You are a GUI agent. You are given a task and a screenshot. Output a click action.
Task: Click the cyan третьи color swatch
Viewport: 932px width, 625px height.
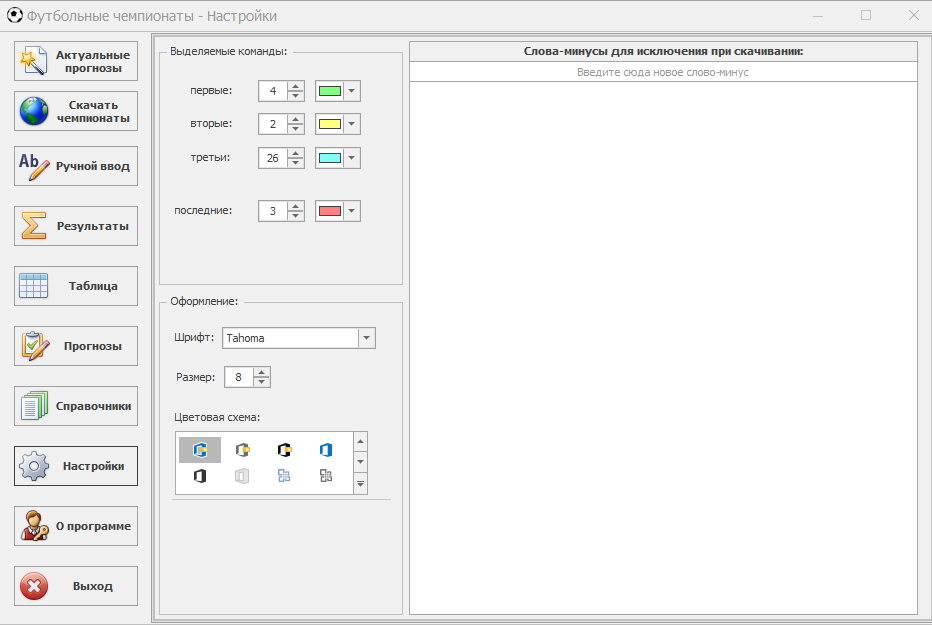[x=330, y=158]
